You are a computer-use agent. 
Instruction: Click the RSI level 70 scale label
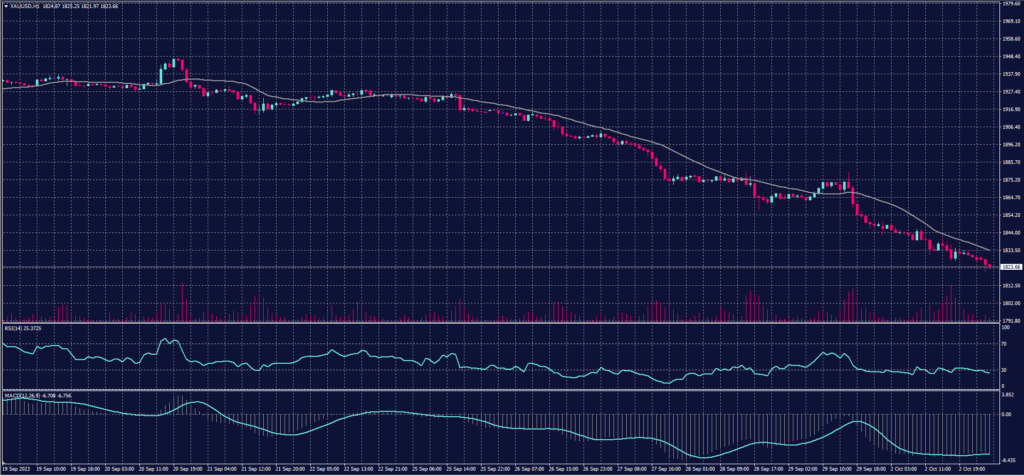pyautogui.click(x=1002, y=343)
